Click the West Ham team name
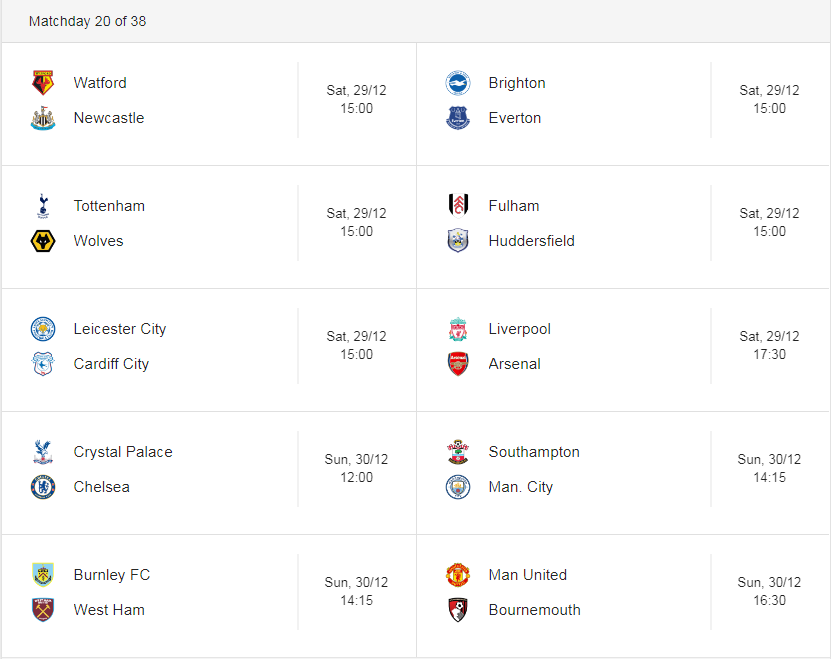Image resolution: width=831 pixels, height=659 pixels. pyautogui.click(x=109, y=610)
